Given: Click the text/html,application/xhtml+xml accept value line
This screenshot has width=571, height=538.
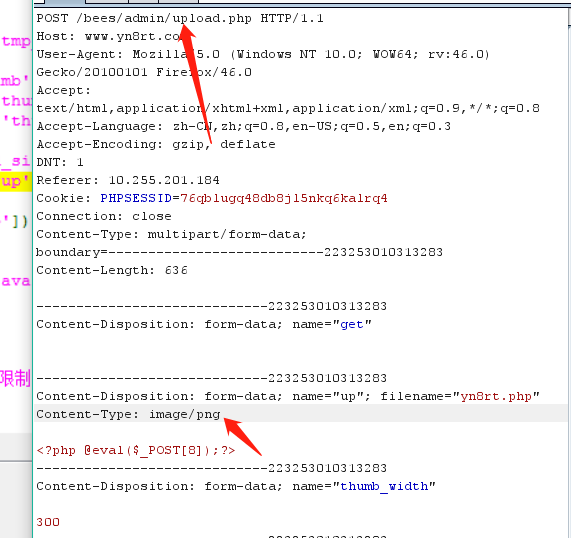Looking at the screenshot, I should [x=288, y=108].
